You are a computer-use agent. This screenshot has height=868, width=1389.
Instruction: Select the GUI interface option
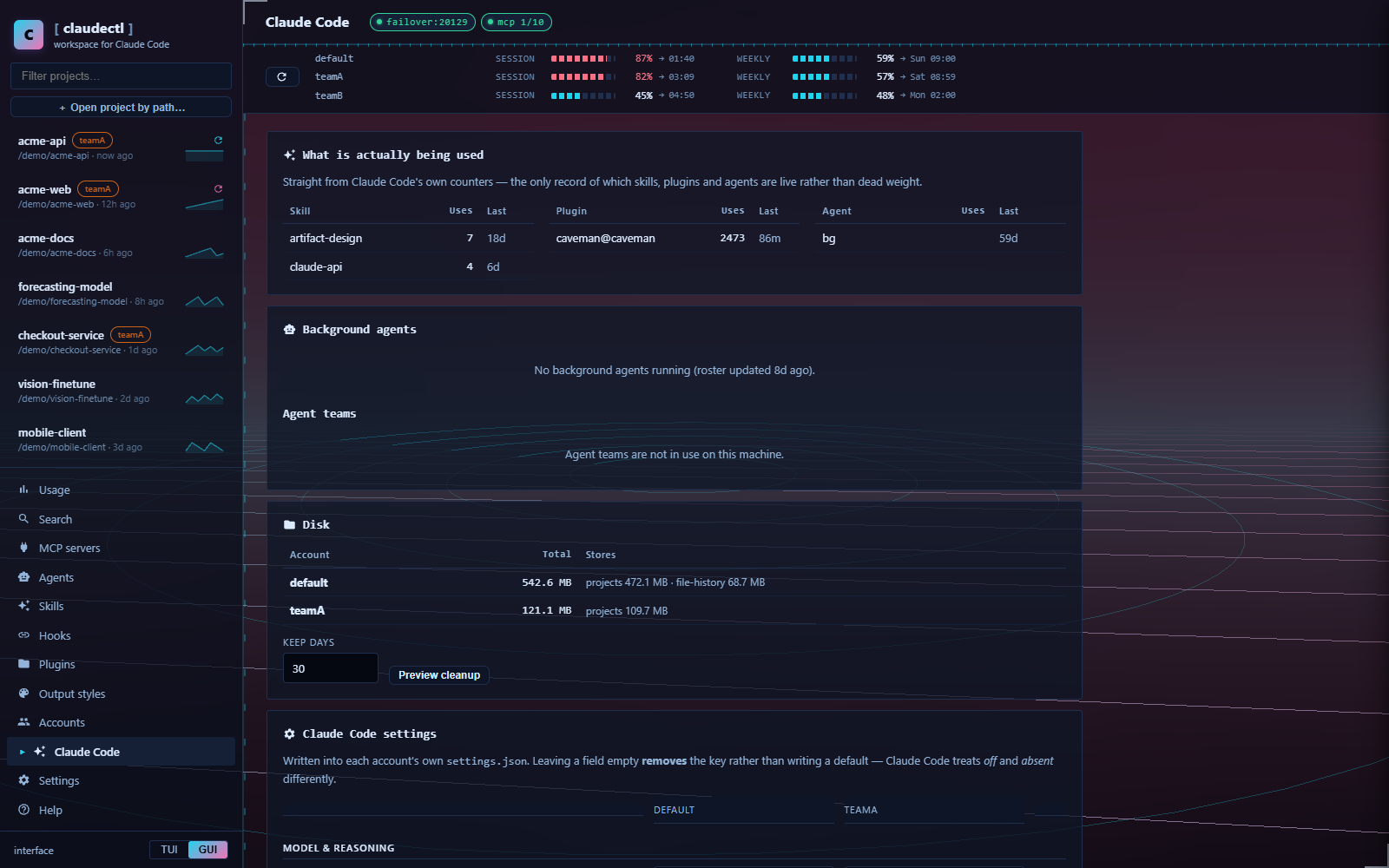pyautogui.click(x=207, y=850)
